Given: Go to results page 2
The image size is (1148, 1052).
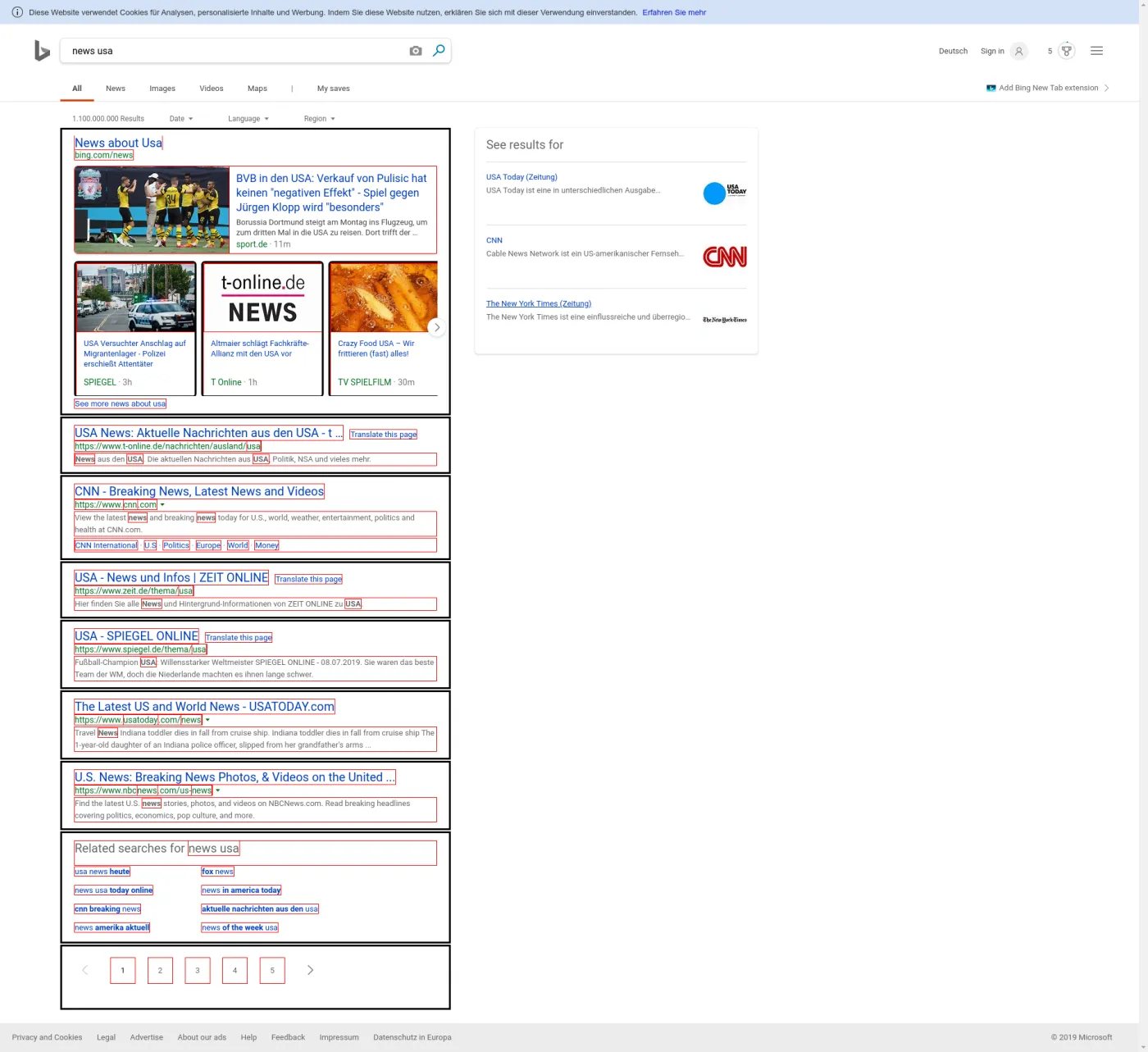Looking at the screenshot, I should click(x=160, y=970).
